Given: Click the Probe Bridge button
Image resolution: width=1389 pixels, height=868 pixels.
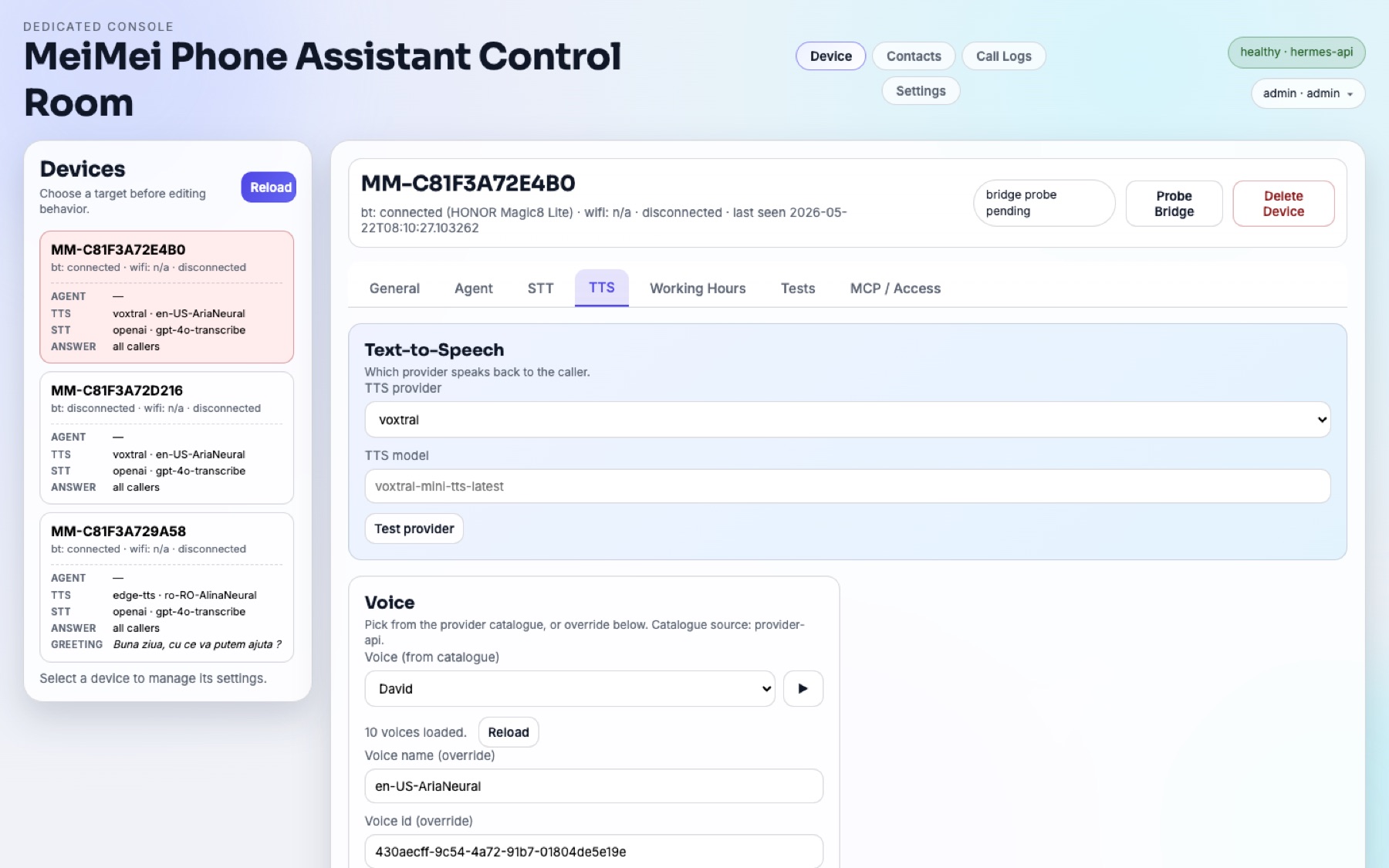Looking at the screenshot, I should pyautogui.click(x=1174, y=204).
